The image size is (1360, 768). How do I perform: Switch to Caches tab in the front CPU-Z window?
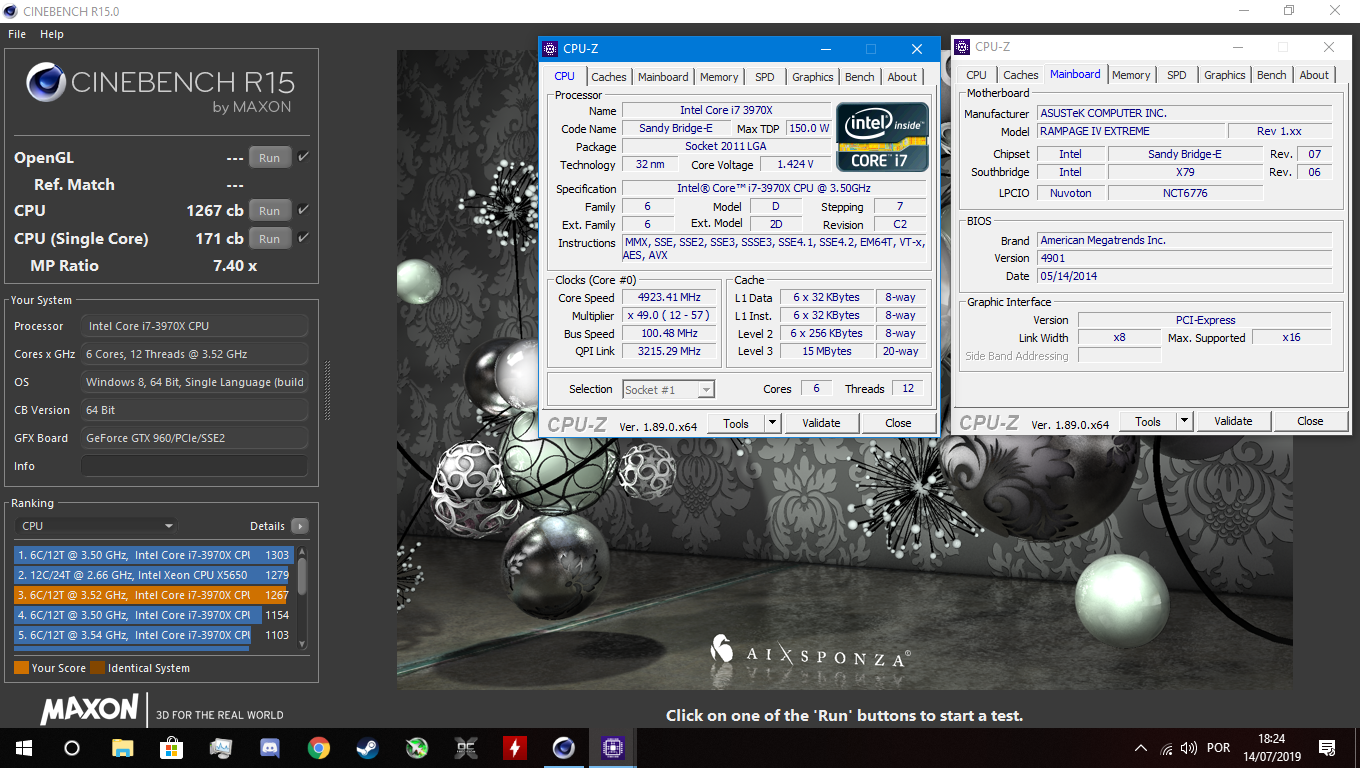point(608,77)
